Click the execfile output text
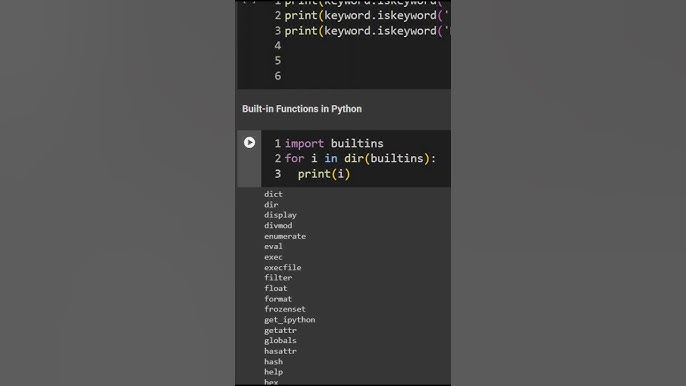686x386 pixels. 283,267
